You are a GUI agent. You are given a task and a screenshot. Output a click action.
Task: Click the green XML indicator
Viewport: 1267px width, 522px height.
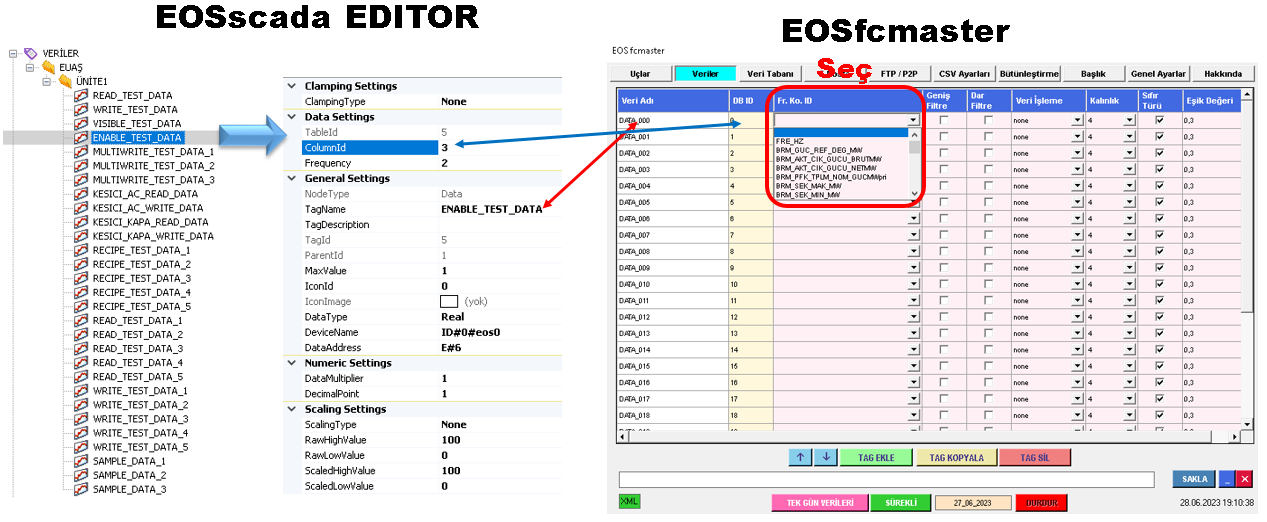(x=629, y=501)
